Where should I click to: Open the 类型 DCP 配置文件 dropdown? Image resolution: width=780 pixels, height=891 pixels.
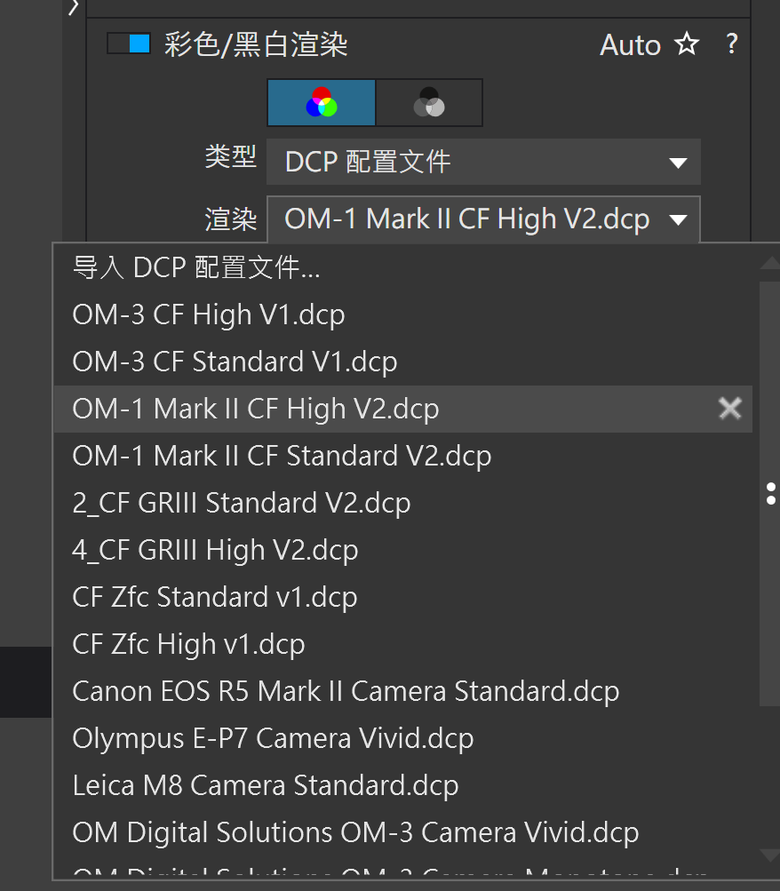[483, 162]
